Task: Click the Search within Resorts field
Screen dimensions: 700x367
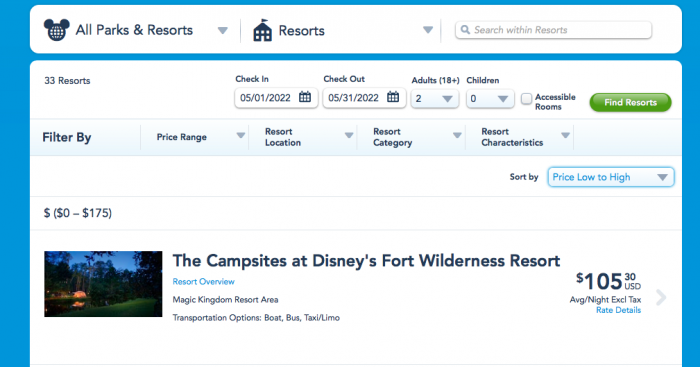Action: coord(553,30)
